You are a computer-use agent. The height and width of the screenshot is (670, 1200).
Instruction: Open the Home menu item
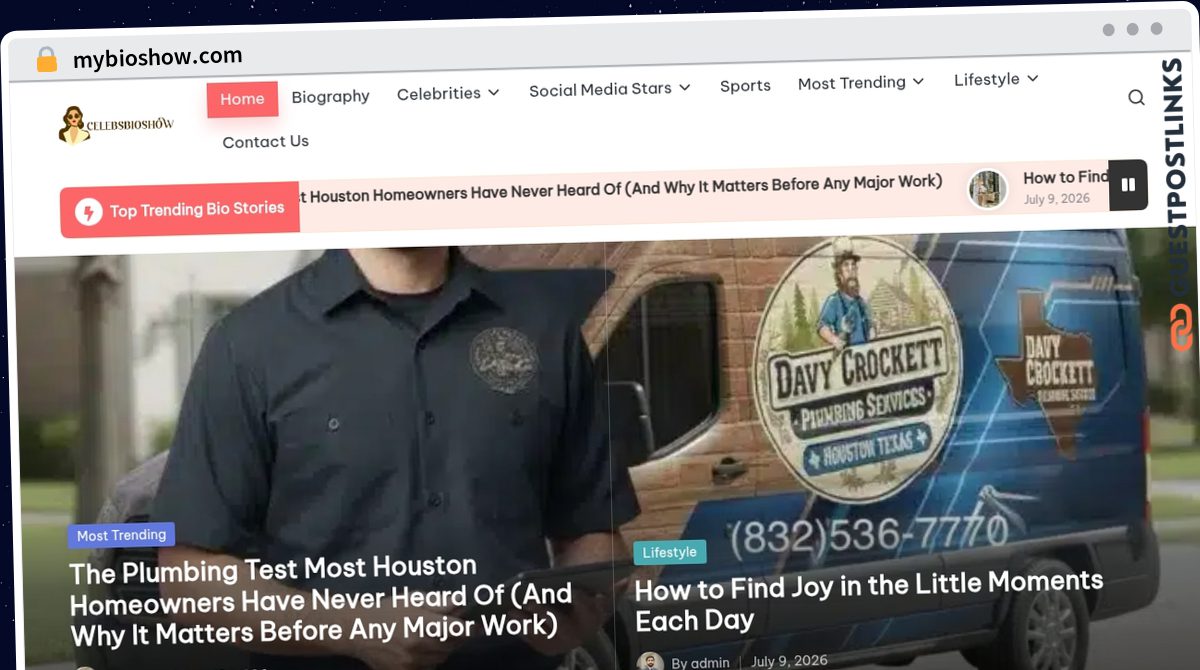(x=242, y=99)
